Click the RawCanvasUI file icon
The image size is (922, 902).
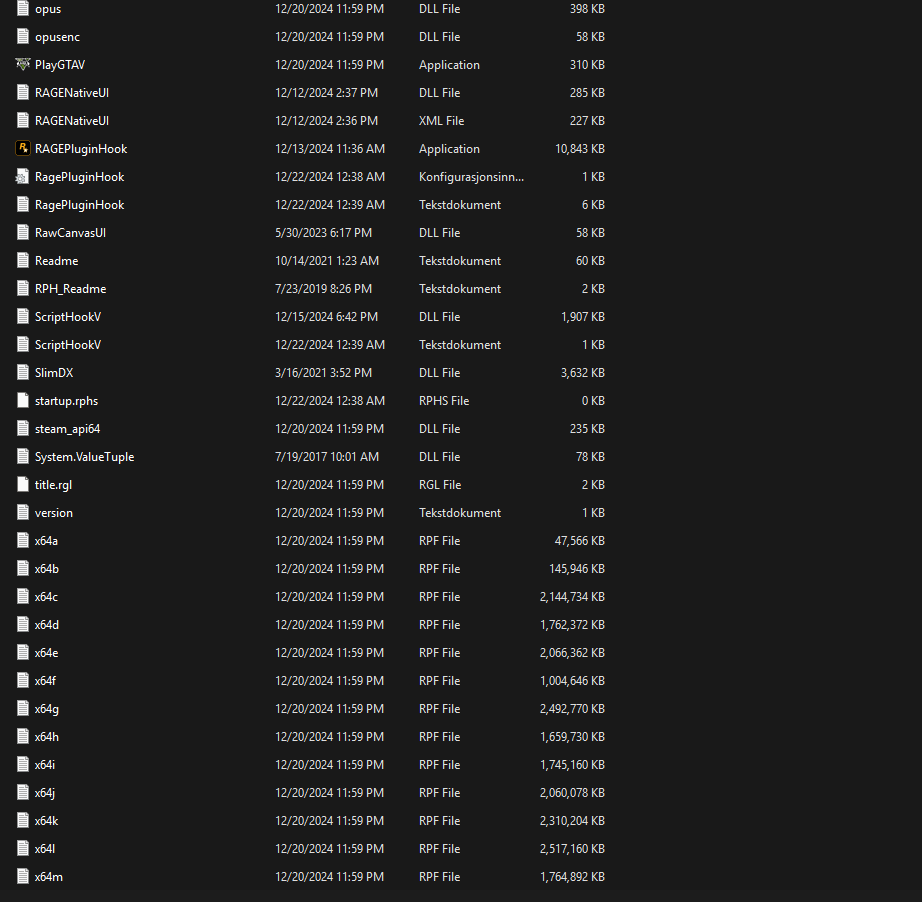23,233
